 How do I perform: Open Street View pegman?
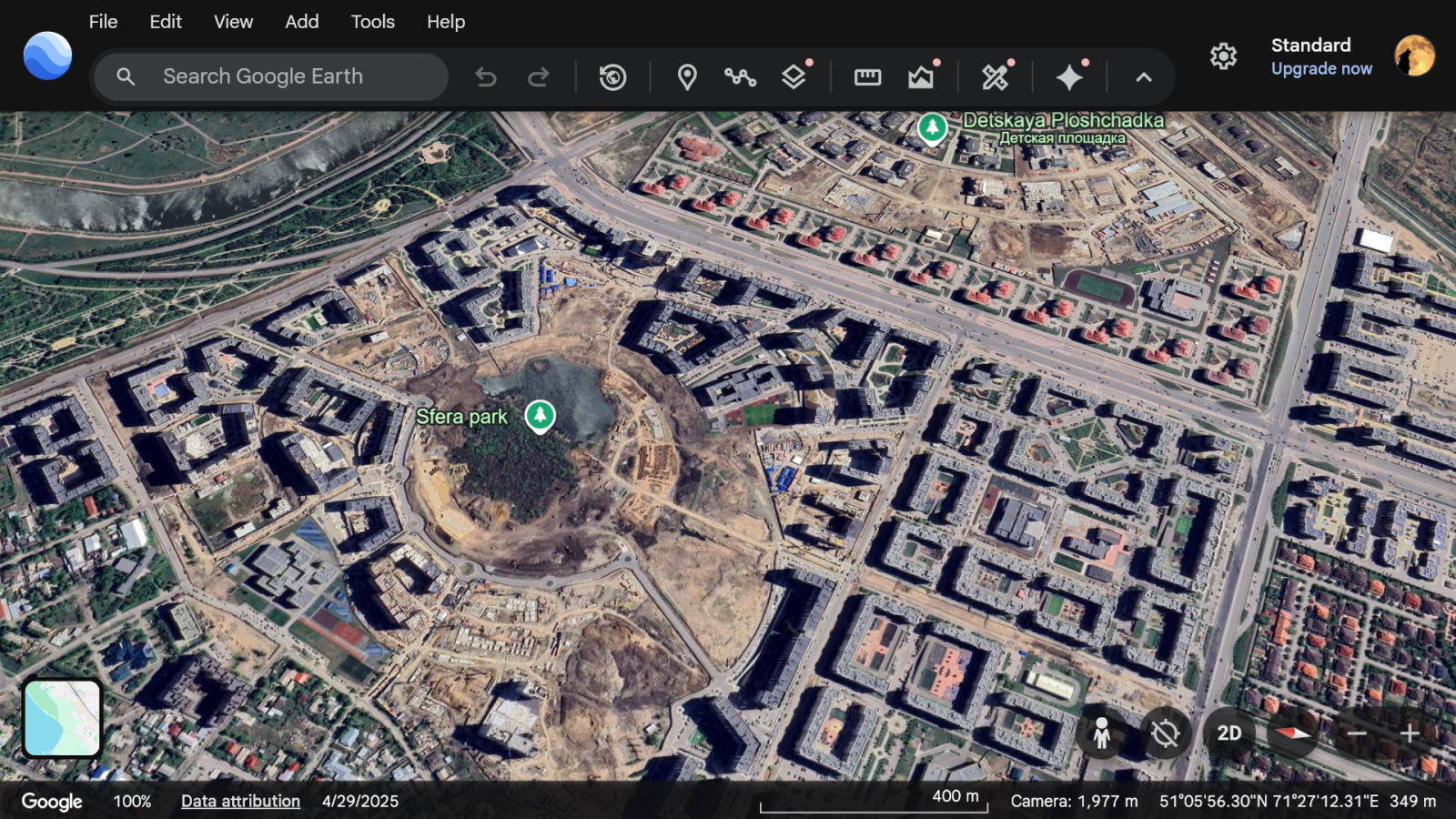click(x=1101, y=733)
